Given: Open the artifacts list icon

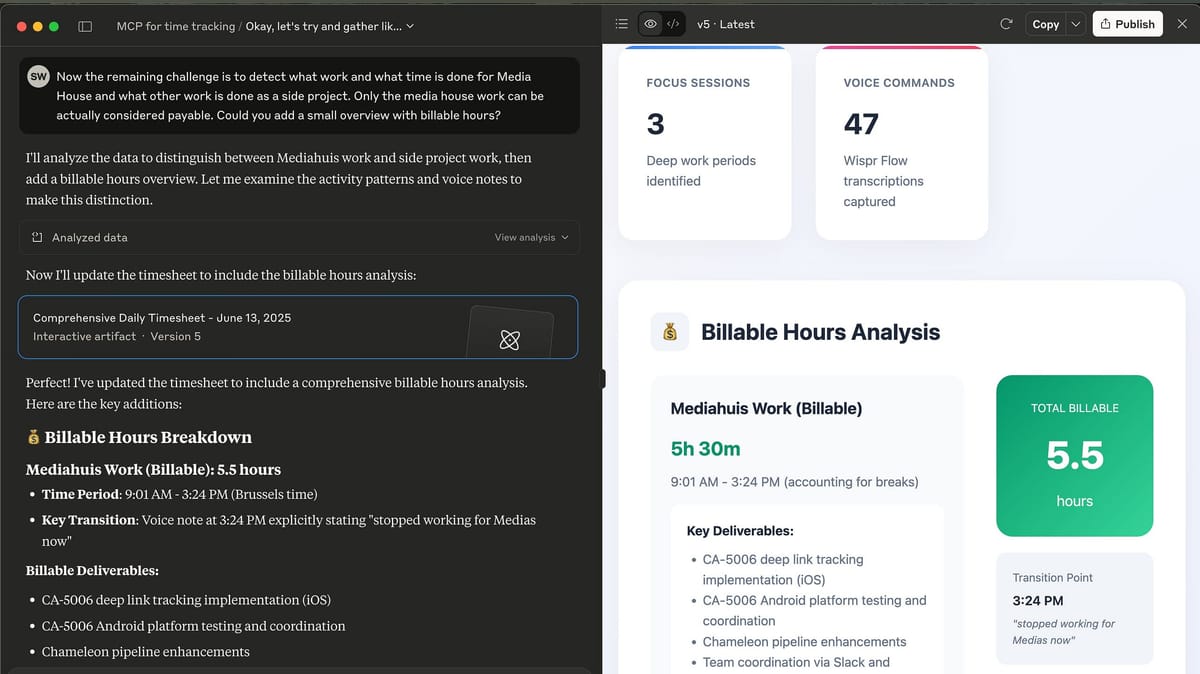Looking at the screenshot, I should tap(621, 24).
